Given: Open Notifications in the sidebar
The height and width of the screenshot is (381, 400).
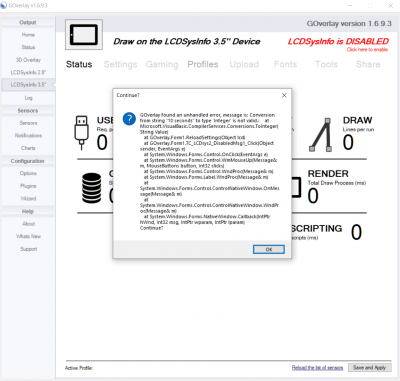Looking at the screenshot, I should click(28, 136).
